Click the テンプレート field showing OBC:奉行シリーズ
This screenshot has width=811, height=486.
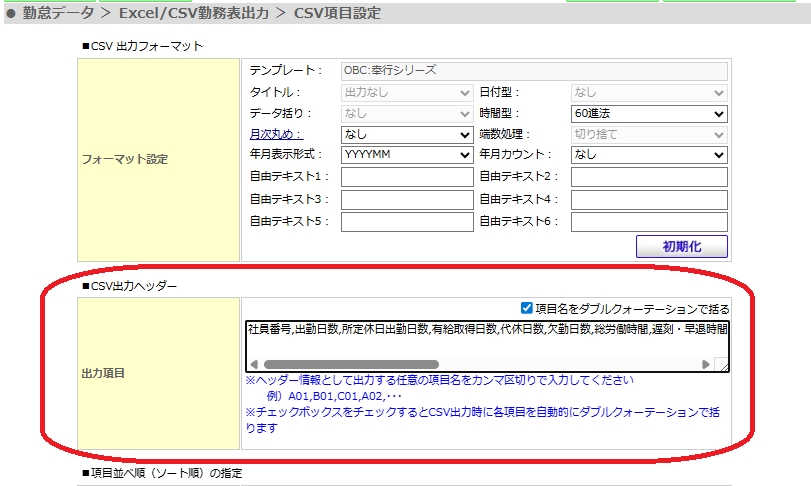[532, 70]
